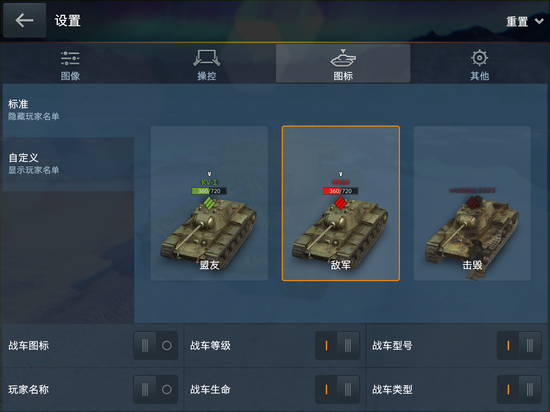Disable the 战车等级 switch
This screenshot has width=550, height=412.
click(x=337, y=346)
